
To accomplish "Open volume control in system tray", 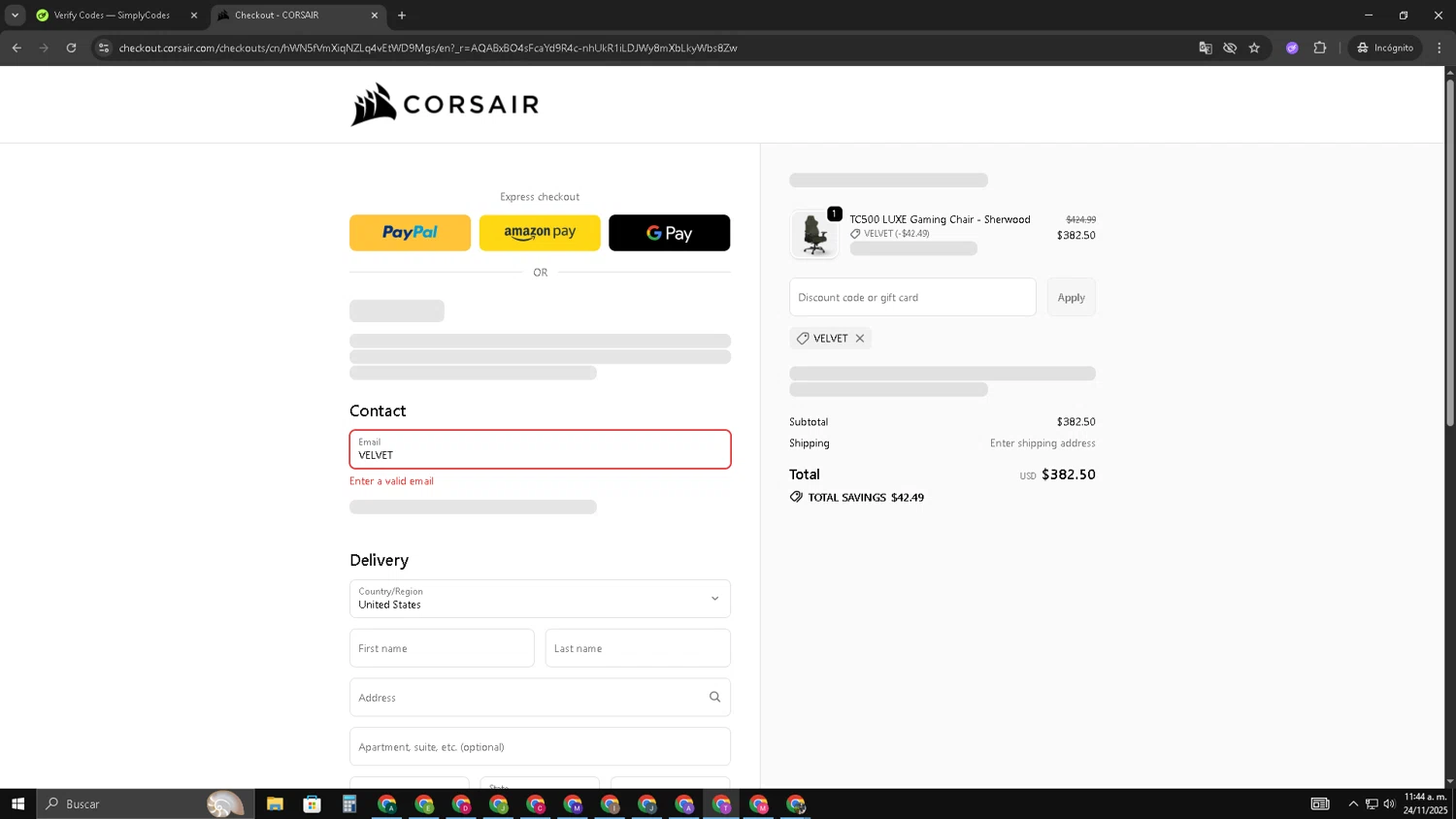I will coord(1389,803).
